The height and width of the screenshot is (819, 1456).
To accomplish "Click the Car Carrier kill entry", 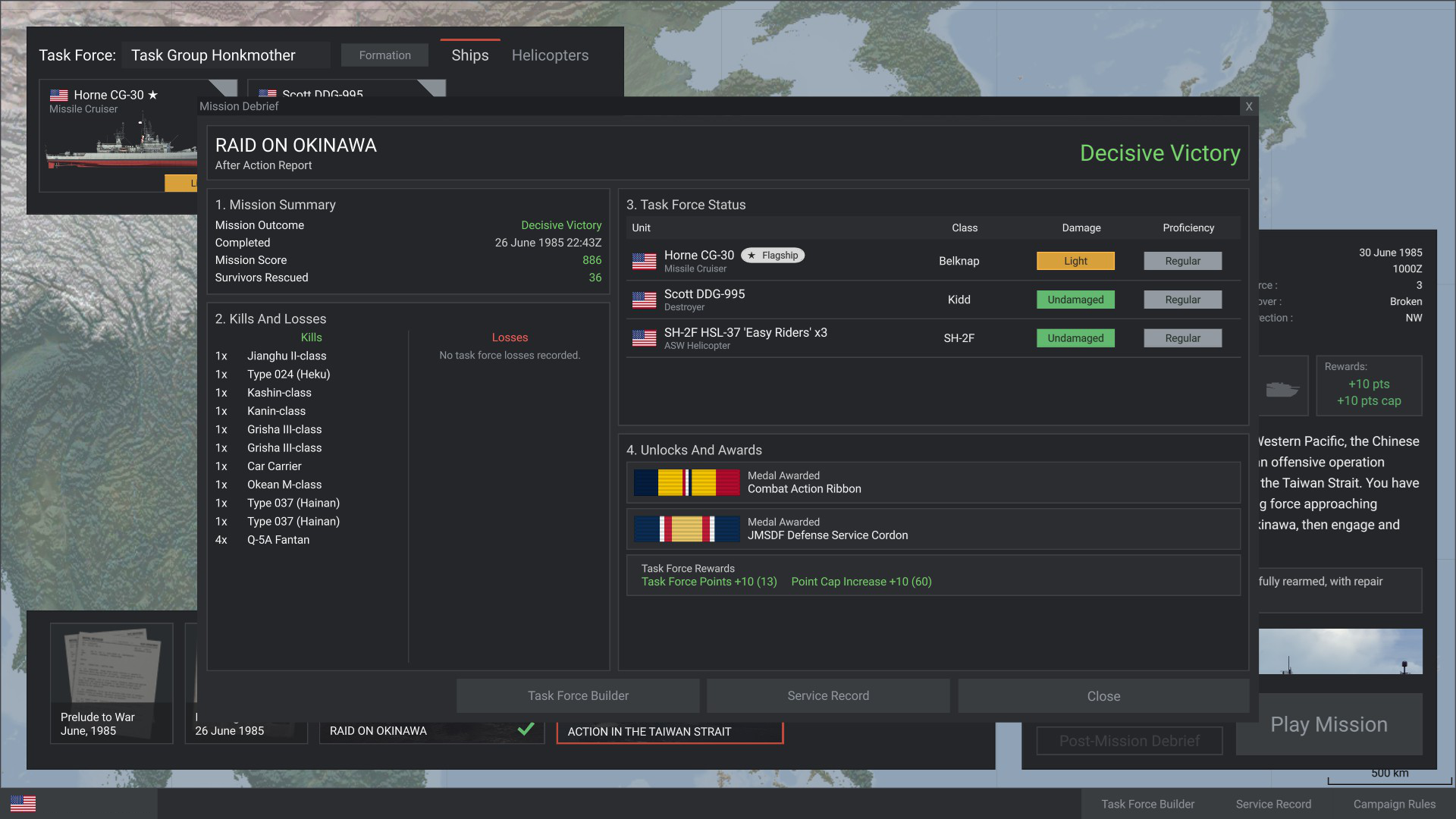I will (x=274, y=466).
